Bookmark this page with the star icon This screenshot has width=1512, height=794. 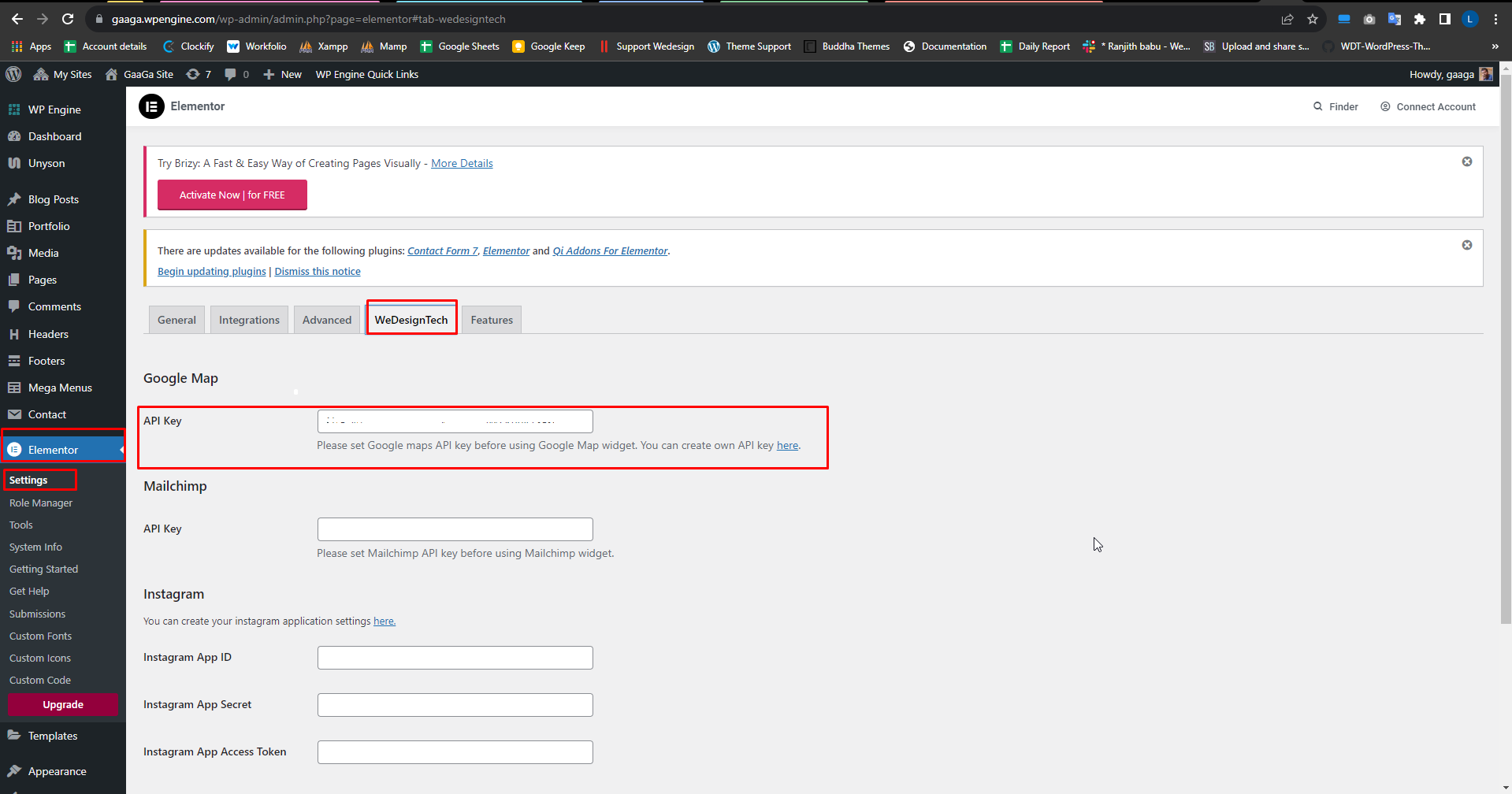[1313, 19]
